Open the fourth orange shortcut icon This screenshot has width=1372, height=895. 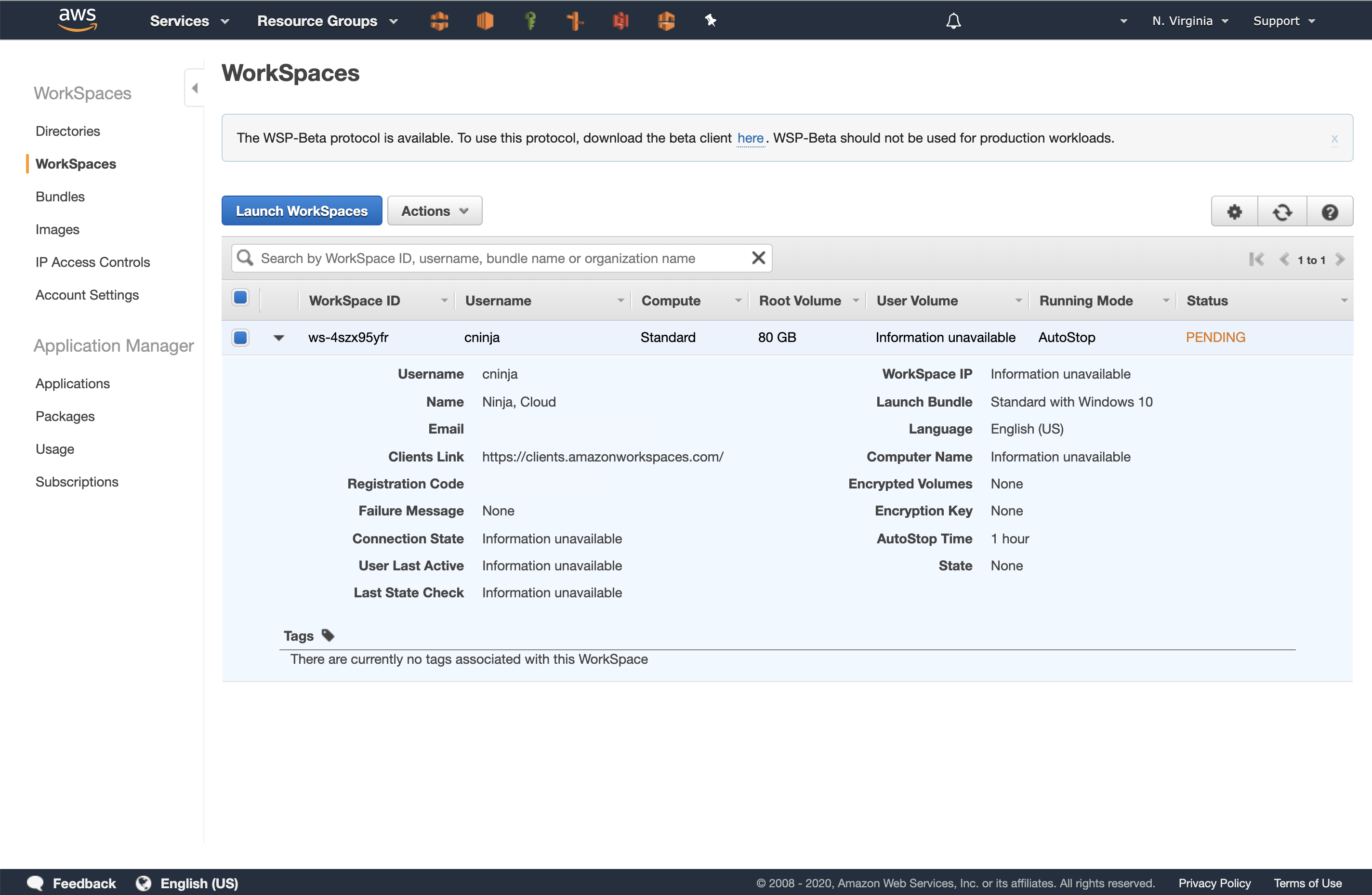tap(575, 21)
